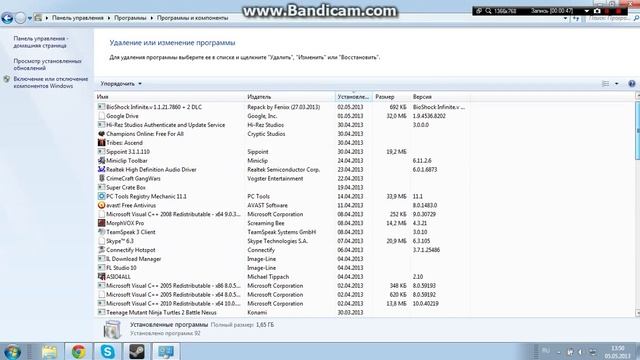Select Visual C++ 2005 Redistributable x86 row
The height and width of the screenshot is (360, 640).
282,286
